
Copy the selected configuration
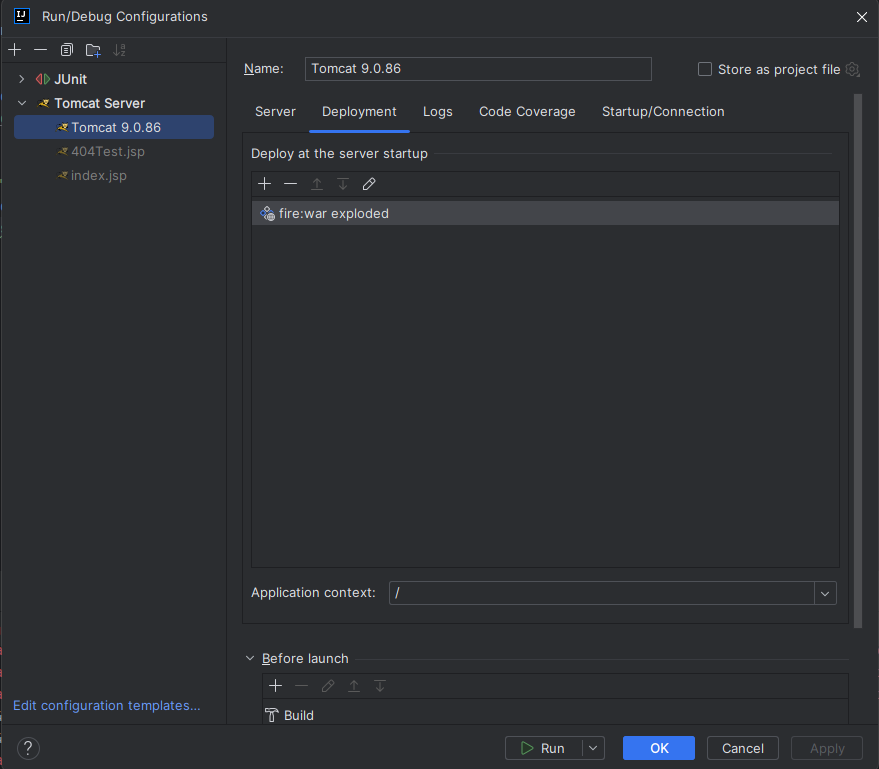pos(67,50)
